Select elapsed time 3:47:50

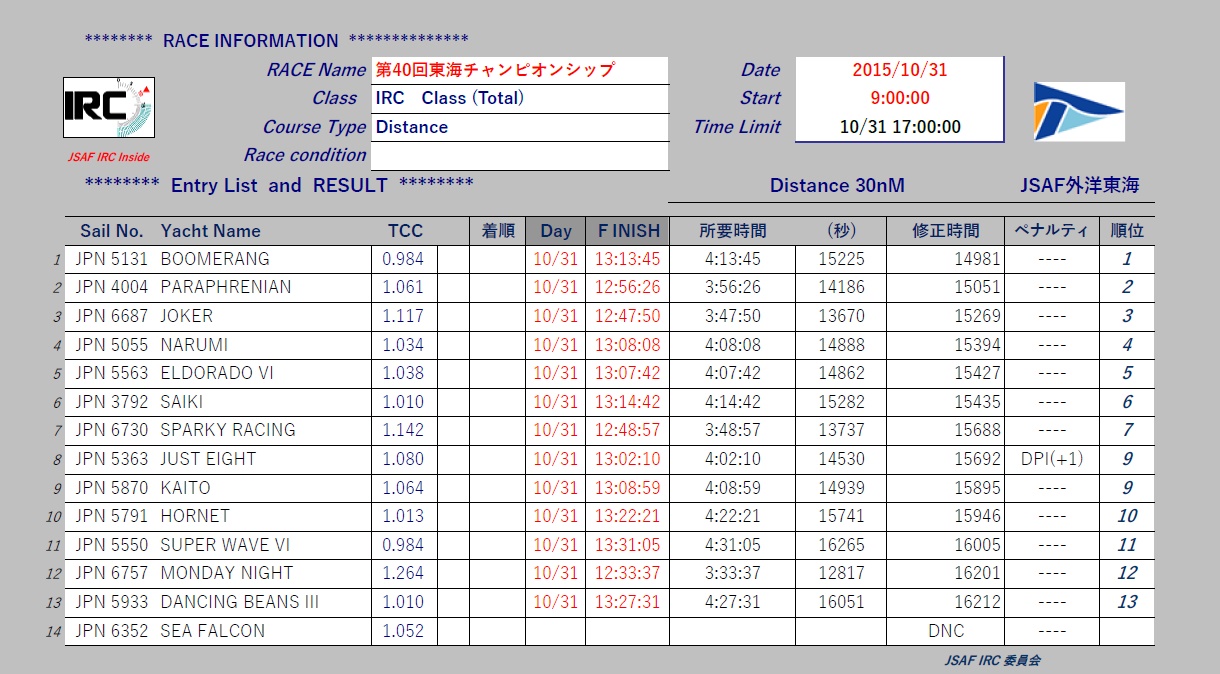click(733, 316)
